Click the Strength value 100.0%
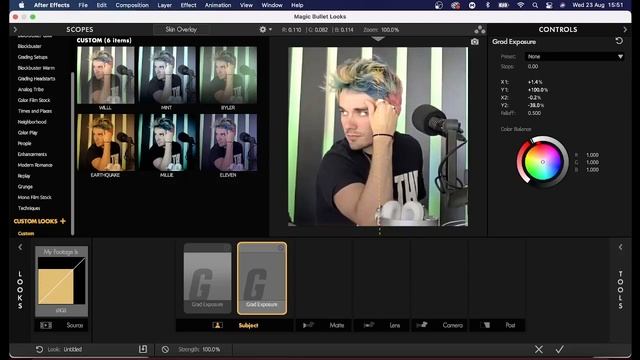640x360 pixels. 211,349
